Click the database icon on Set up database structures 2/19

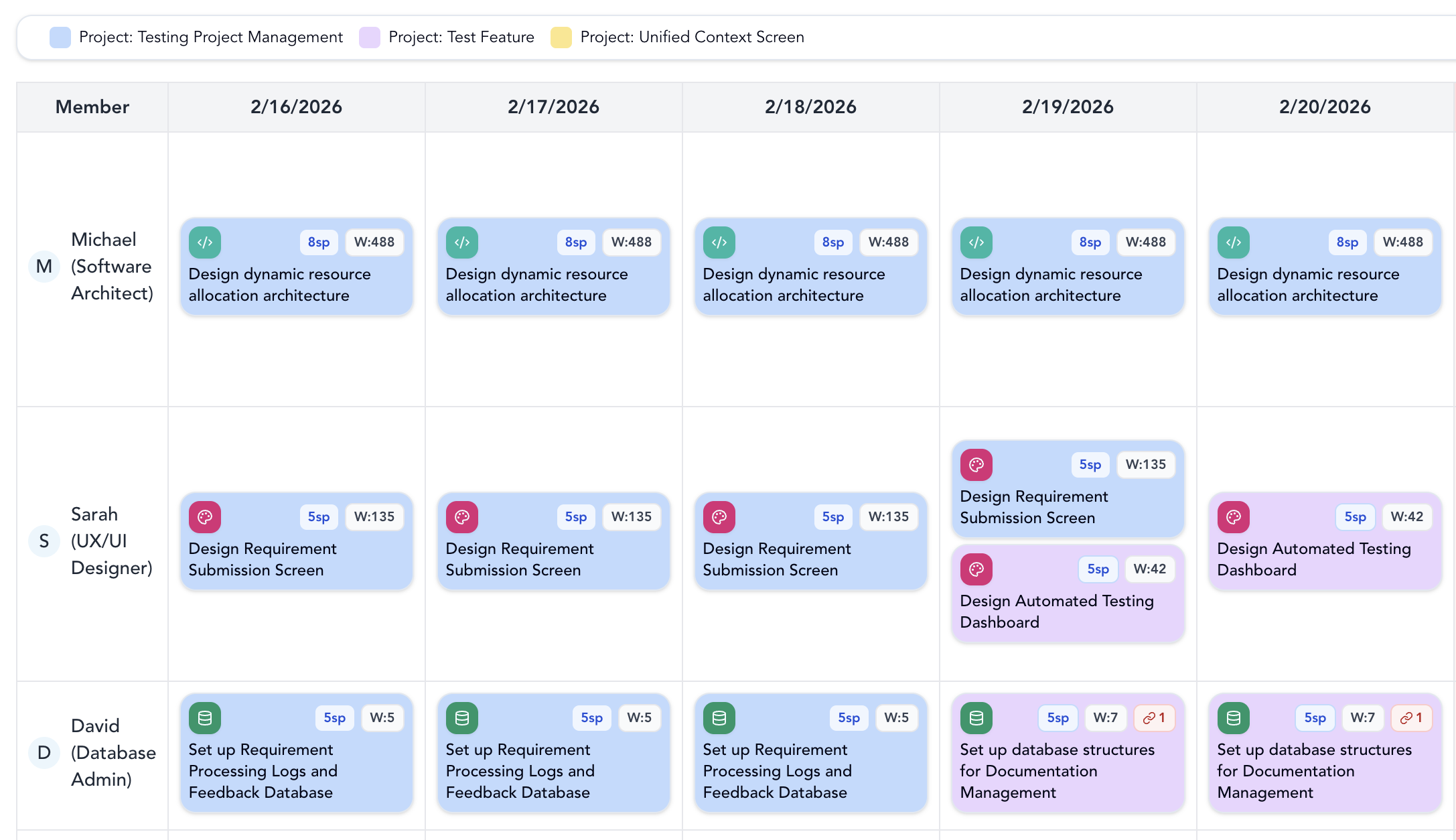[x=976, y=717]
